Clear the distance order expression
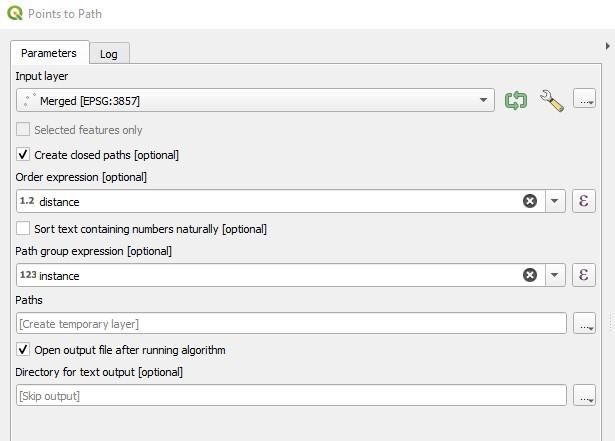The image size is (615, 441). coord(530,201)
